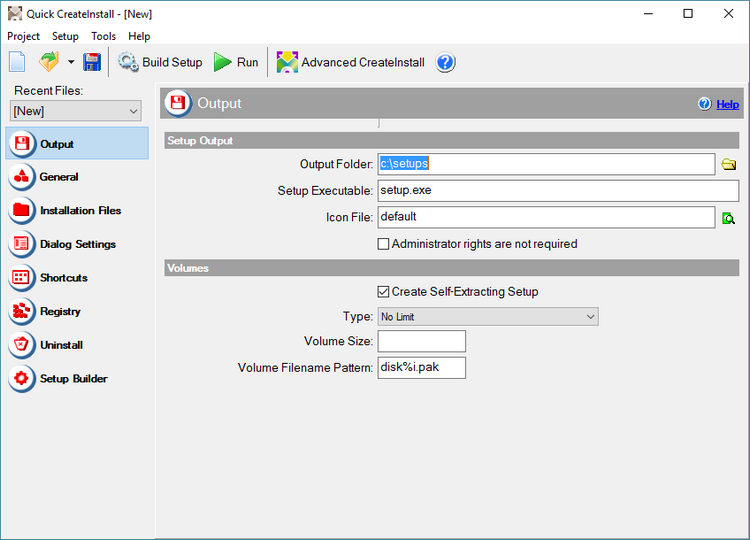The height and width of the screenshot is (540, 750).
Task: Open the Project menu
Action: [x=23, y=36]
